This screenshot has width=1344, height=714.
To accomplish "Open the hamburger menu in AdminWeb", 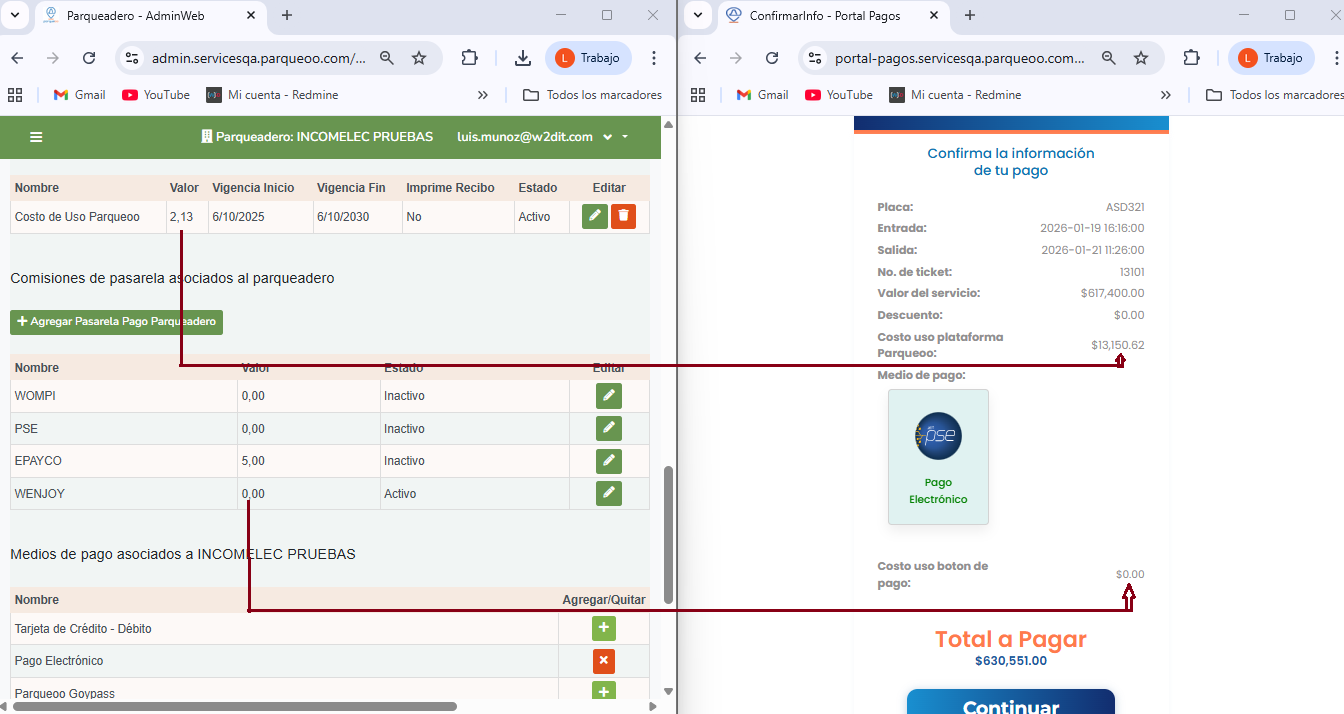I will tap(36, 137).
